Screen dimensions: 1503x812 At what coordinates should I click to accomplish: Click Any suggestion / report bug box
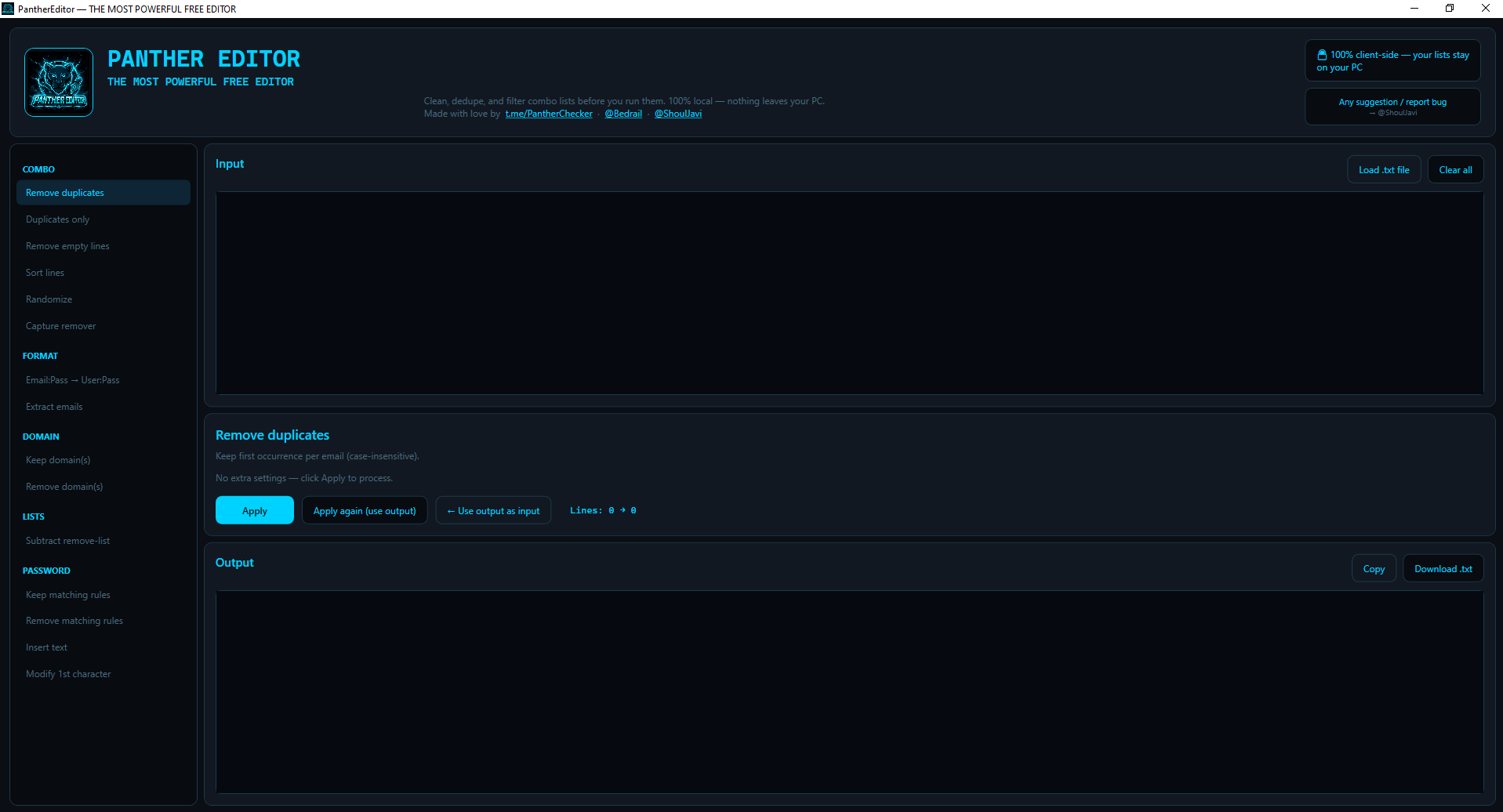(1392, 107)
